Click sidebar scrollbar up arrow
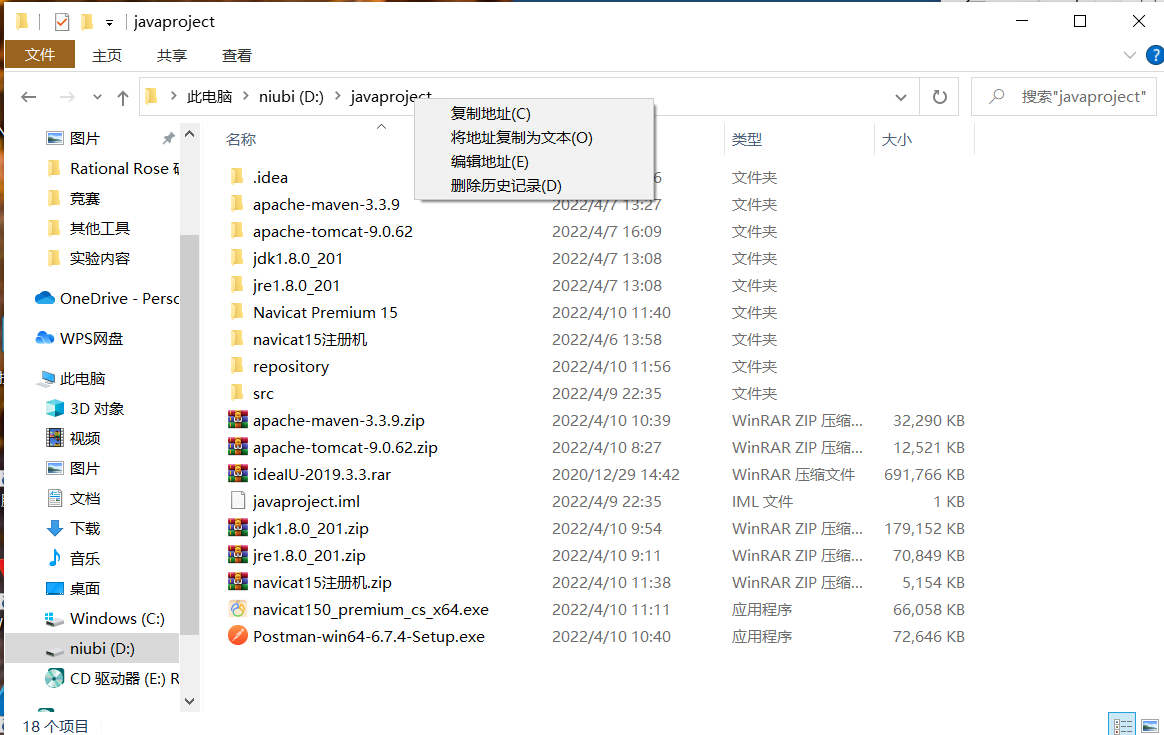1164x735 pixels. [189, 134]
